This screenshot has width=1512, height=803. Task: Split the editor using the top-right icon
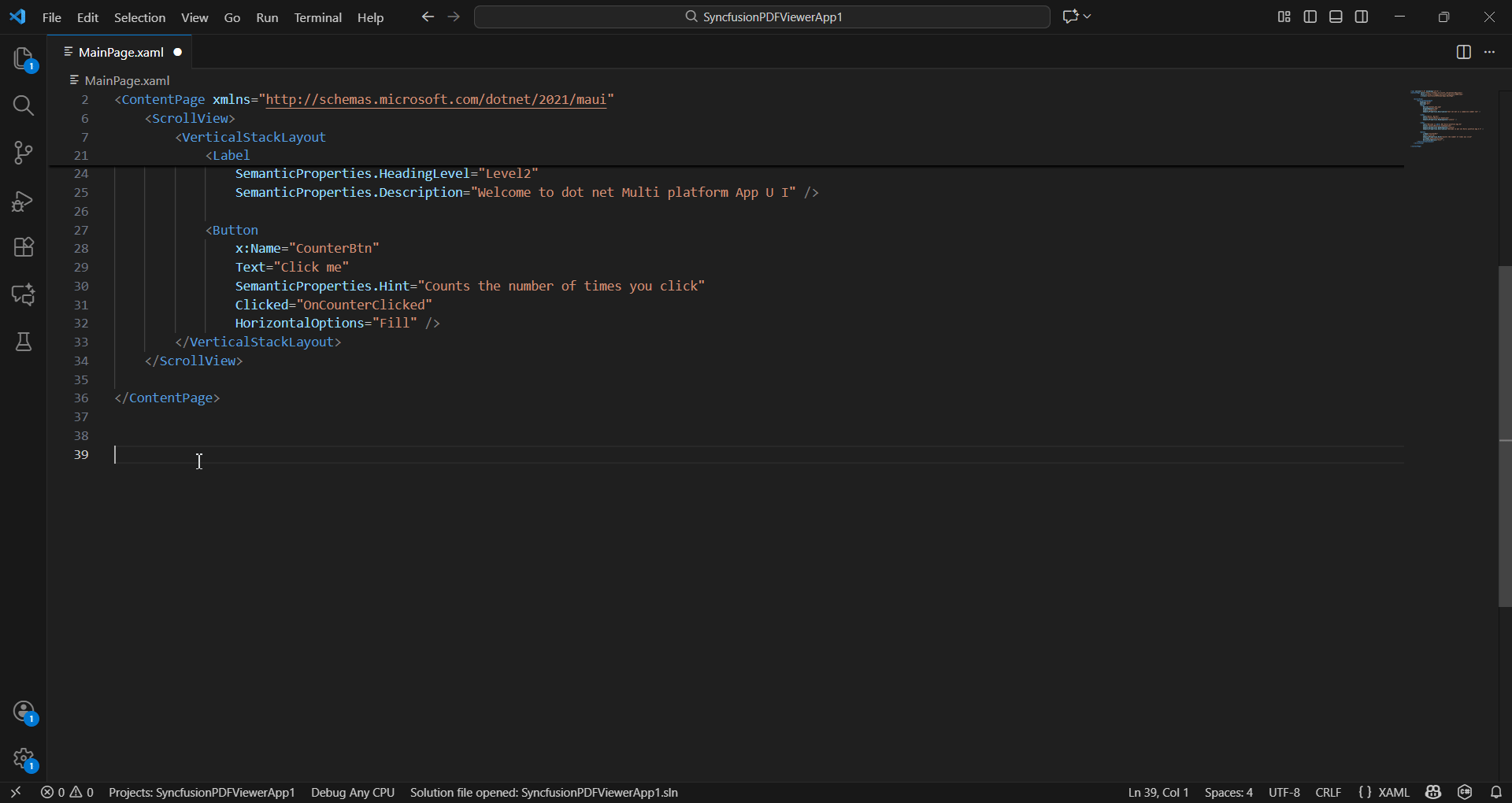coord(1464,52)
